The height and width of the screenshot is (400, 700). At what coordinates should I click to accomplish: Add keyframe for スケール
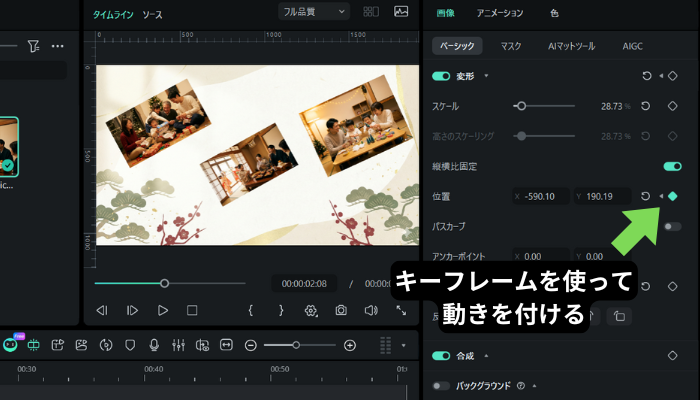pos(673,106)
